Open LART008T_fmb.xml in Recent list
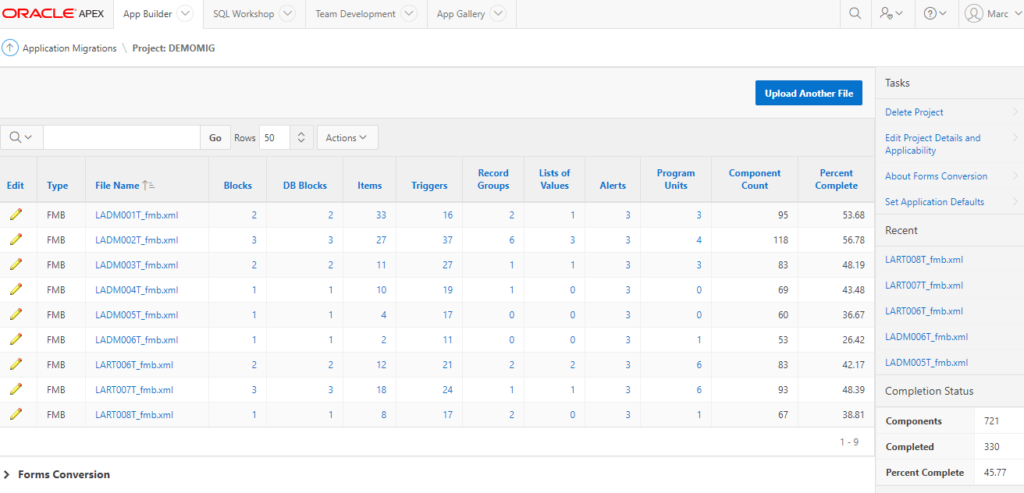 [x=924, y=259]
